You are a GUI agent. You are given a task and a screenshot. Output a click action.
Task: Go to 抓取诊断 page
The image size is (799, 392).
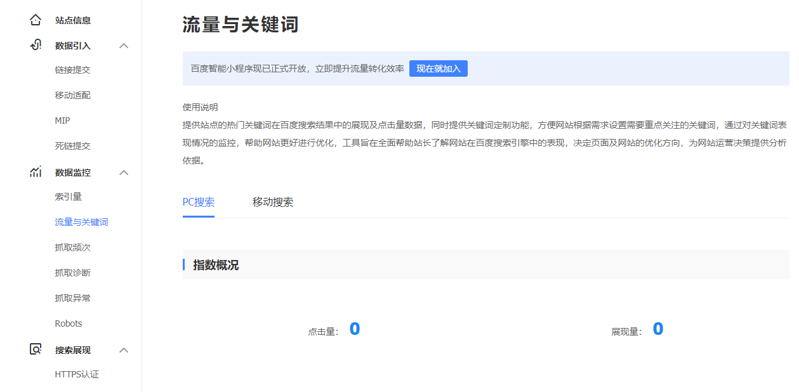(x=73, y=273)
